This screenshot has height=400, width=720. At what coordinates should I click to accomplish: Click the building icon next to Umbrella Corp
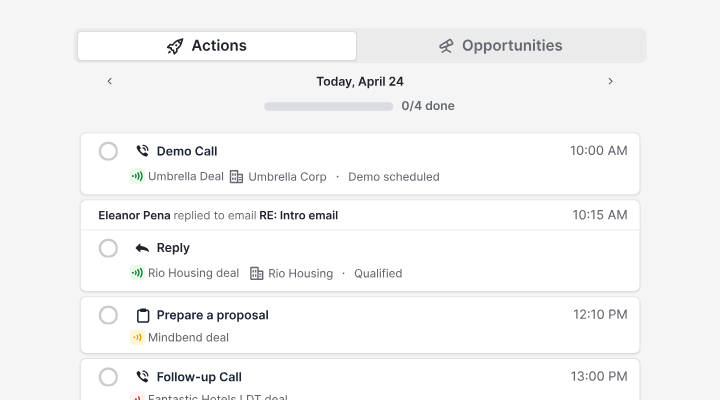click(x=236, y=177)
